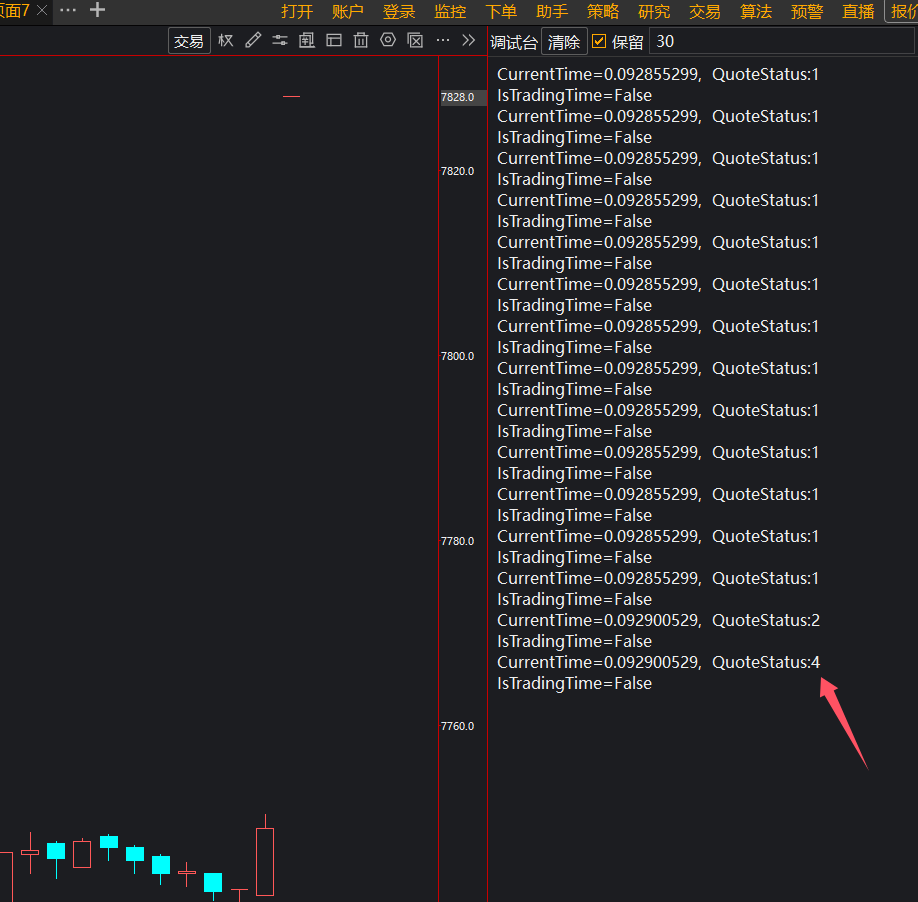Open the tab list three-dot menu

pyautogui.click(x=68, y=10)
